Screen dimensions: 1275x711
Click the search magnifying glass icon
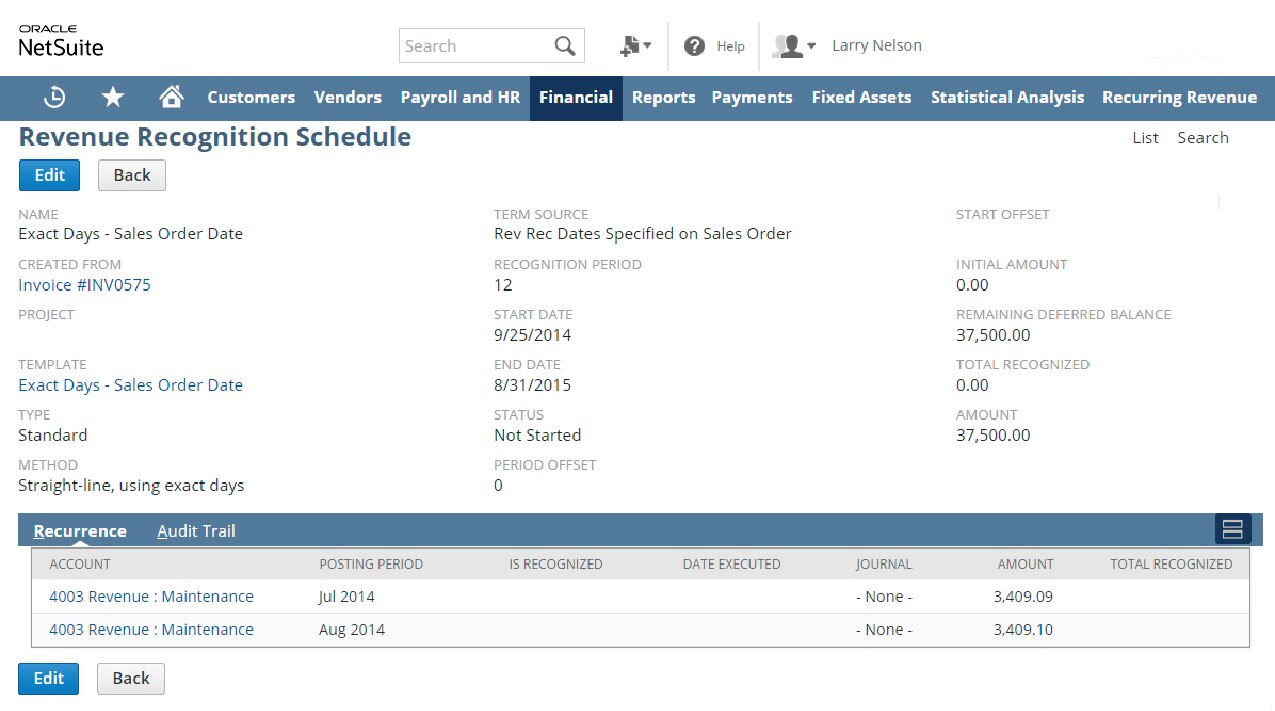[x=567, y=45]
